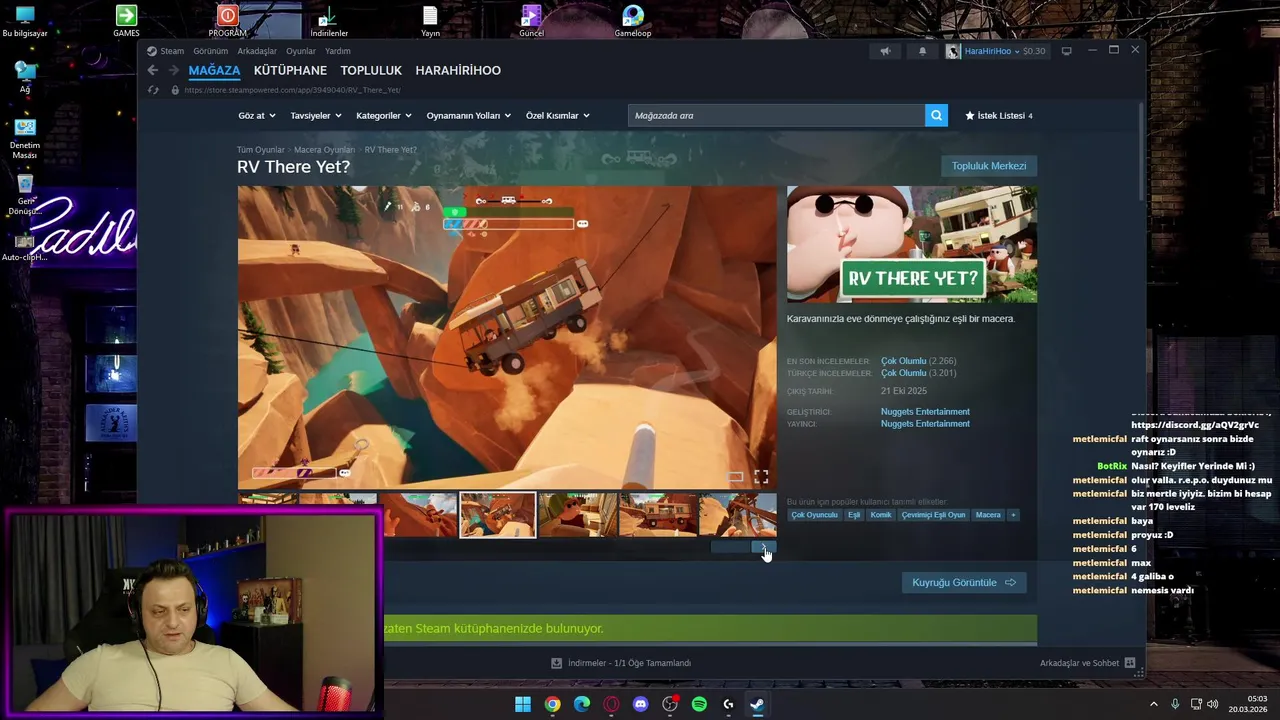Viewport: 1280px width, 720px height.
Task: Open the Arkadaşlar menu
Action: coord(257,51)
